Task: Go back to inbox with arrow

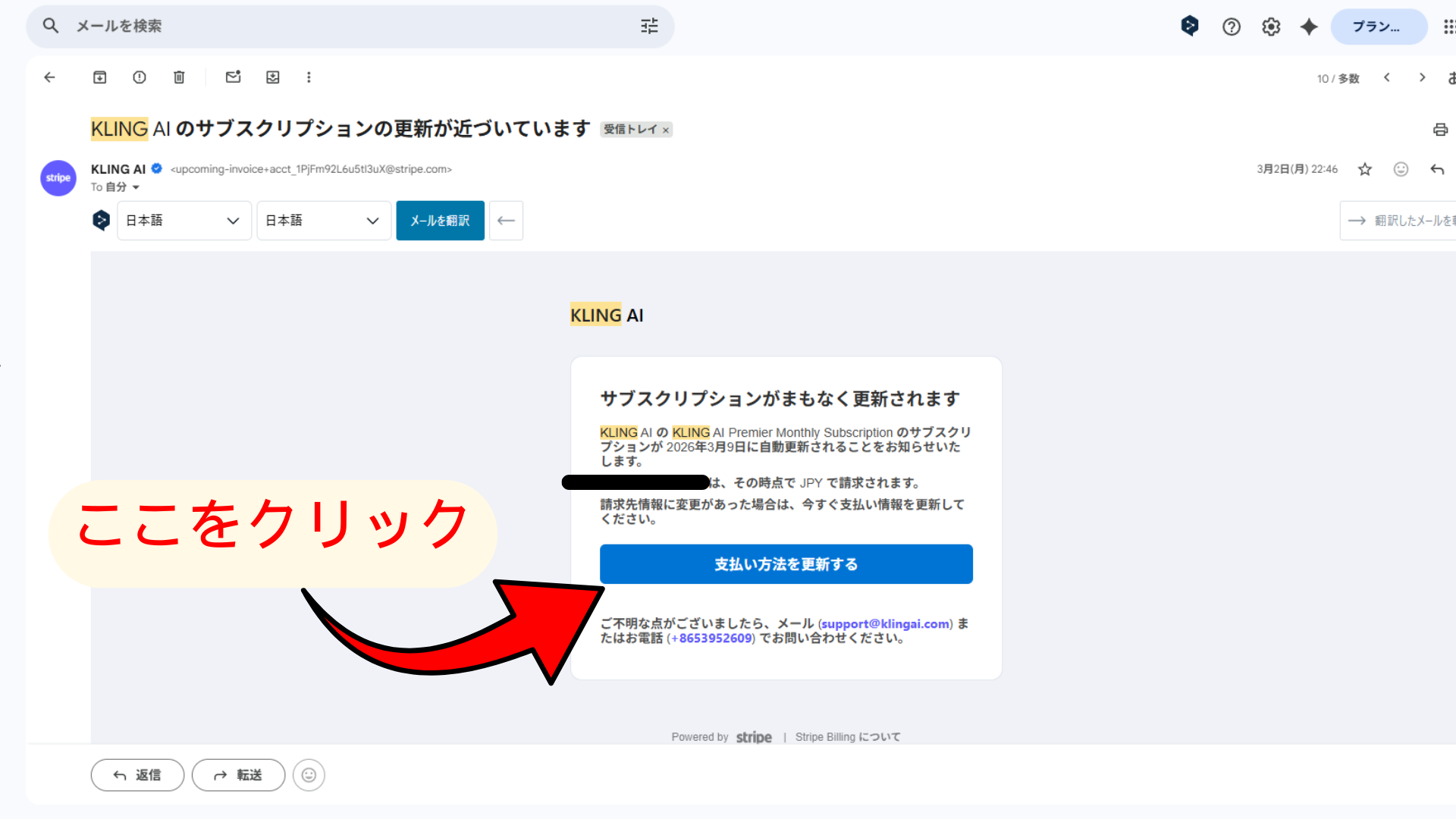Action: coord(50,77)
